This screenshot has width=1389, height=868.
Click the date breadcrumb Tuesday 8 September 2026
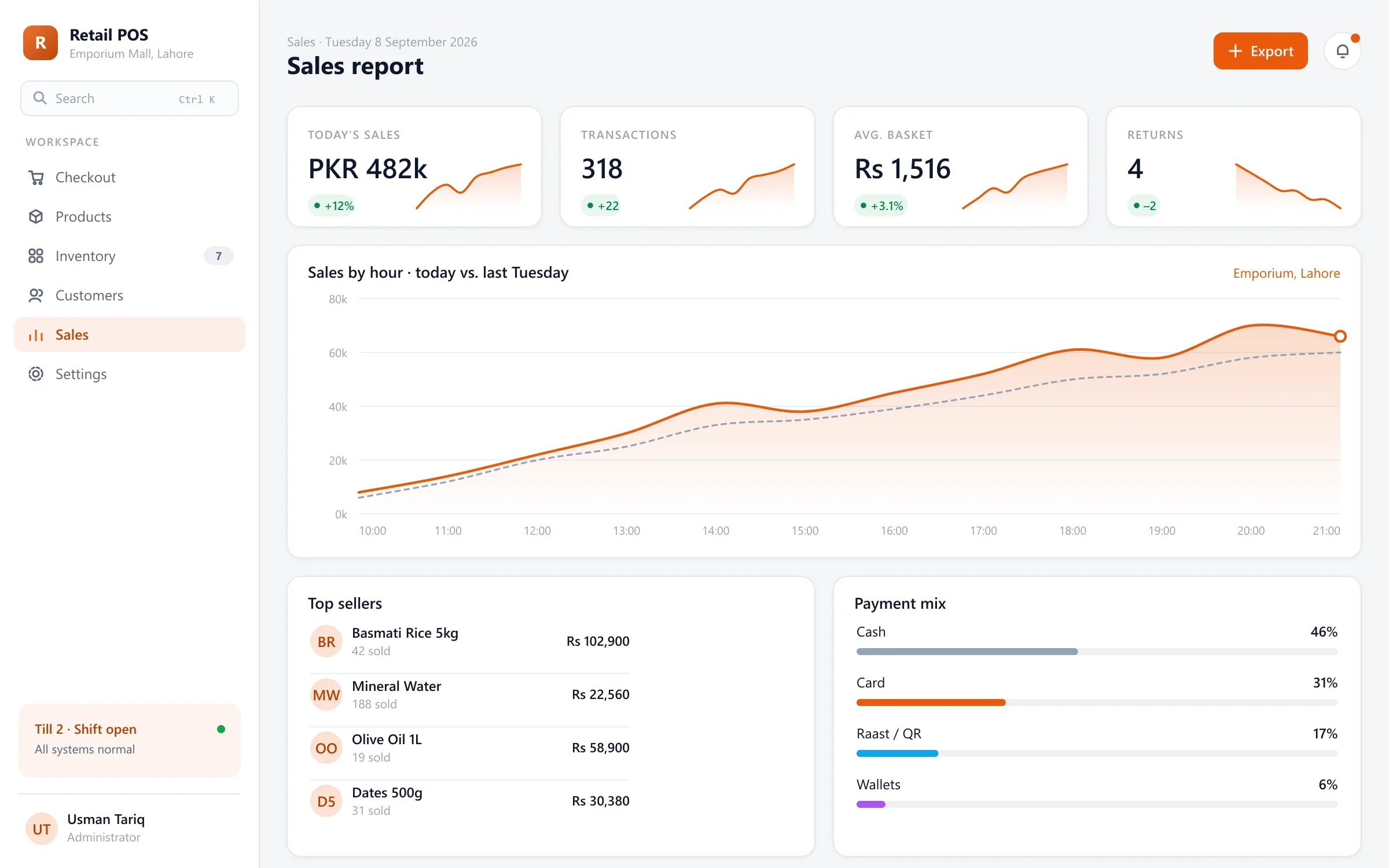tap(401, 42)
